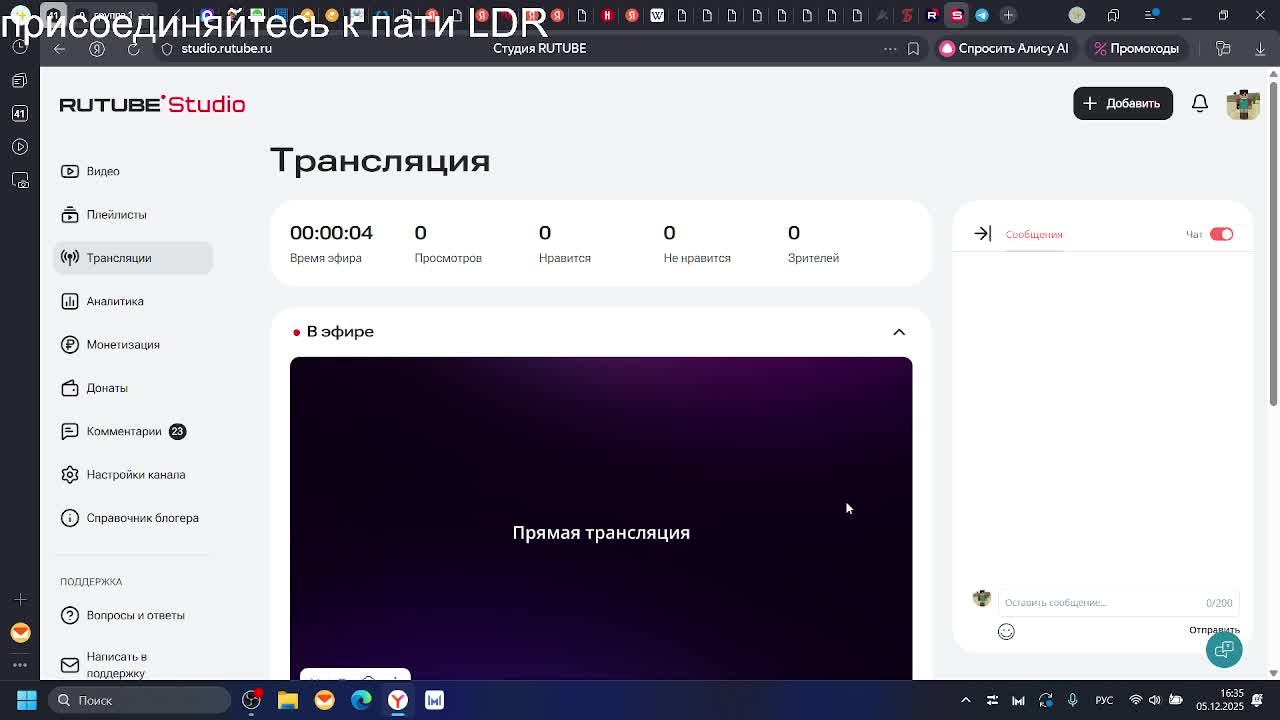Open browser page options three dots

click(890, 48)
